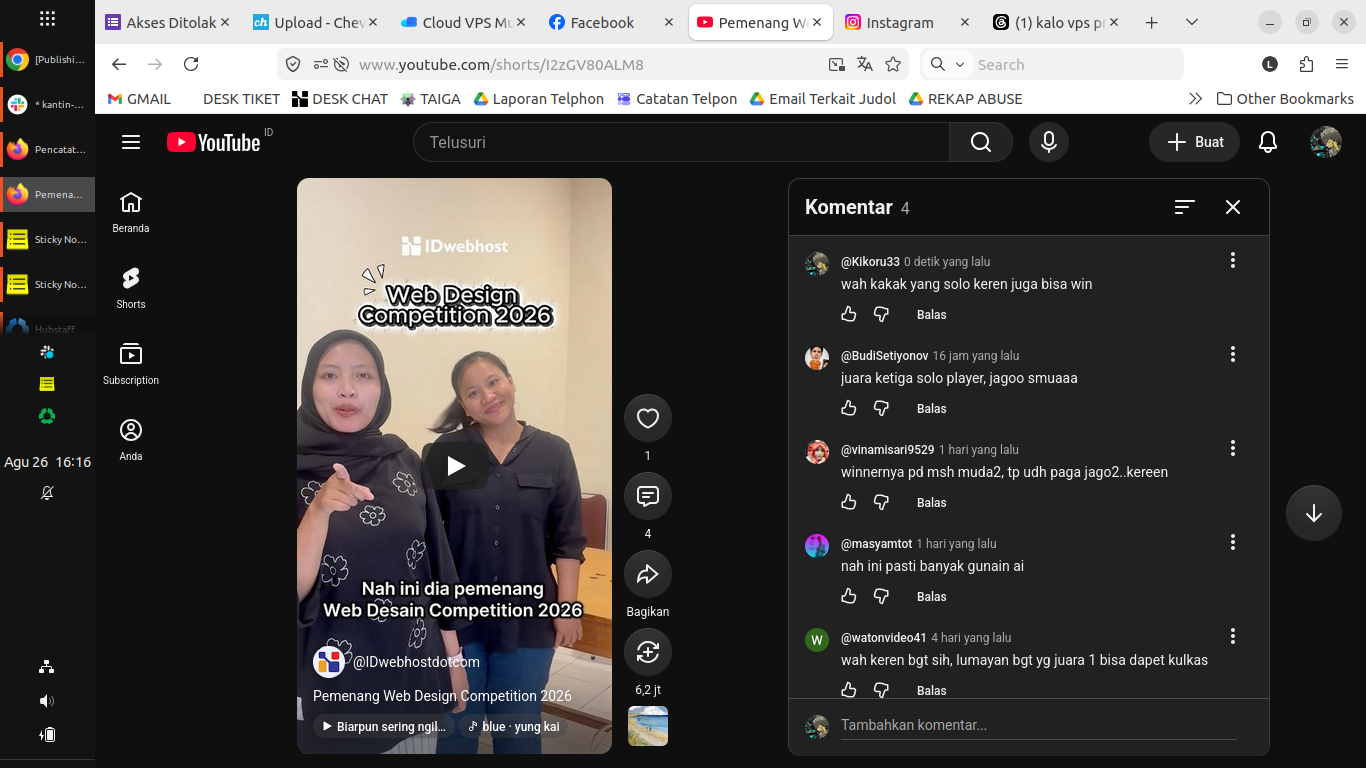Switch to the Instagram tab
The width and height of the screenshot is (1366, 768).
point(908,22)
